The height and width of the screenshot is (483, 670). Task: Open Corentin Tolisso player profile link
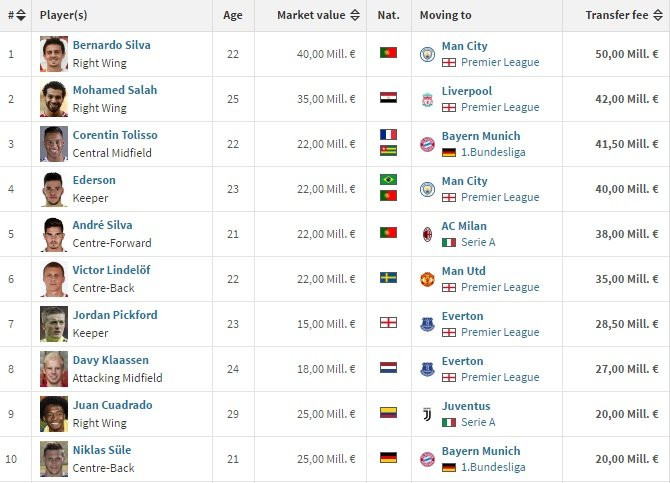point(115,135)
